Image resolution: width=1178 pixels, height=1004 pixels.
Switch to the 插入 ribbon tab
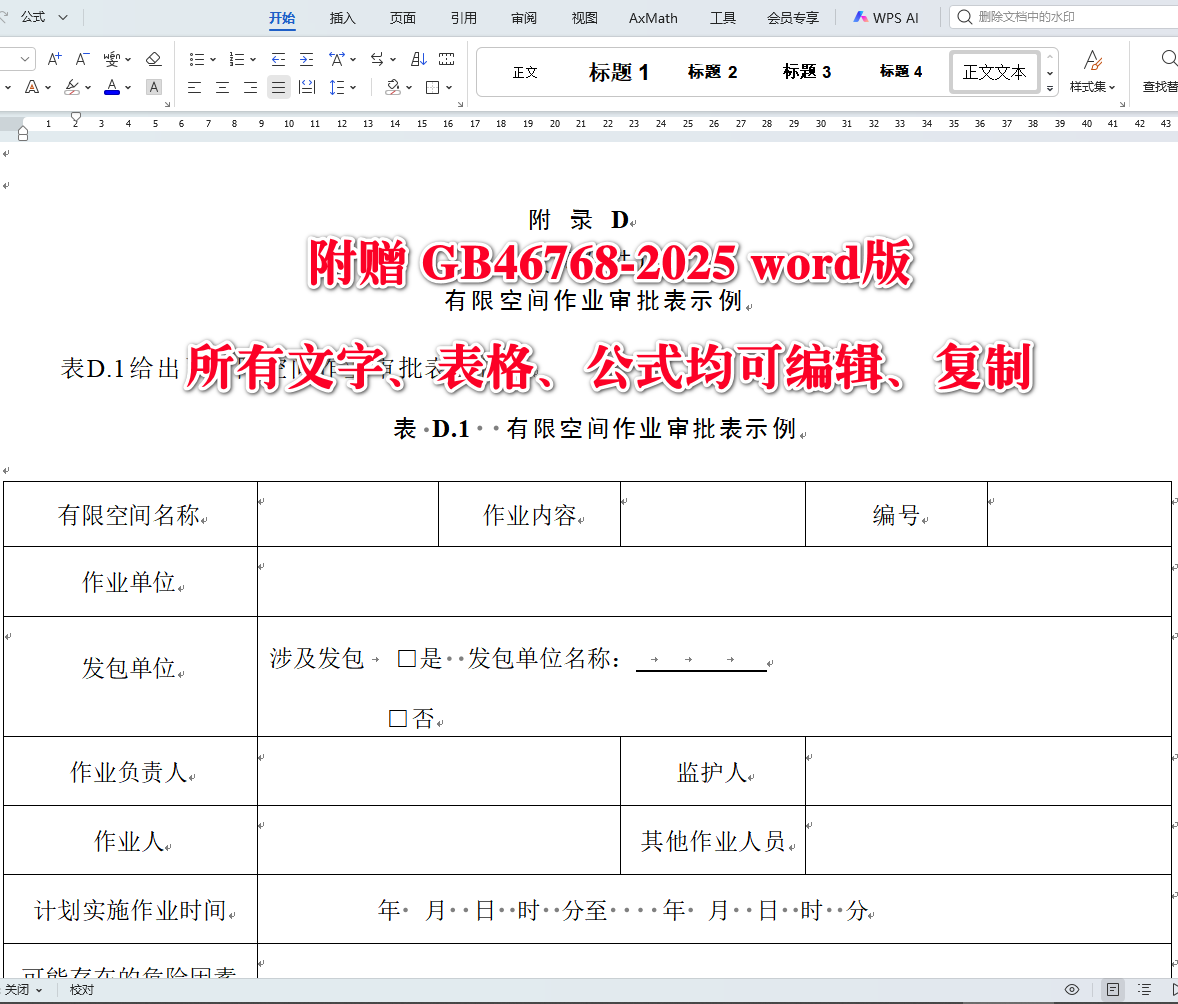(342, 17)
